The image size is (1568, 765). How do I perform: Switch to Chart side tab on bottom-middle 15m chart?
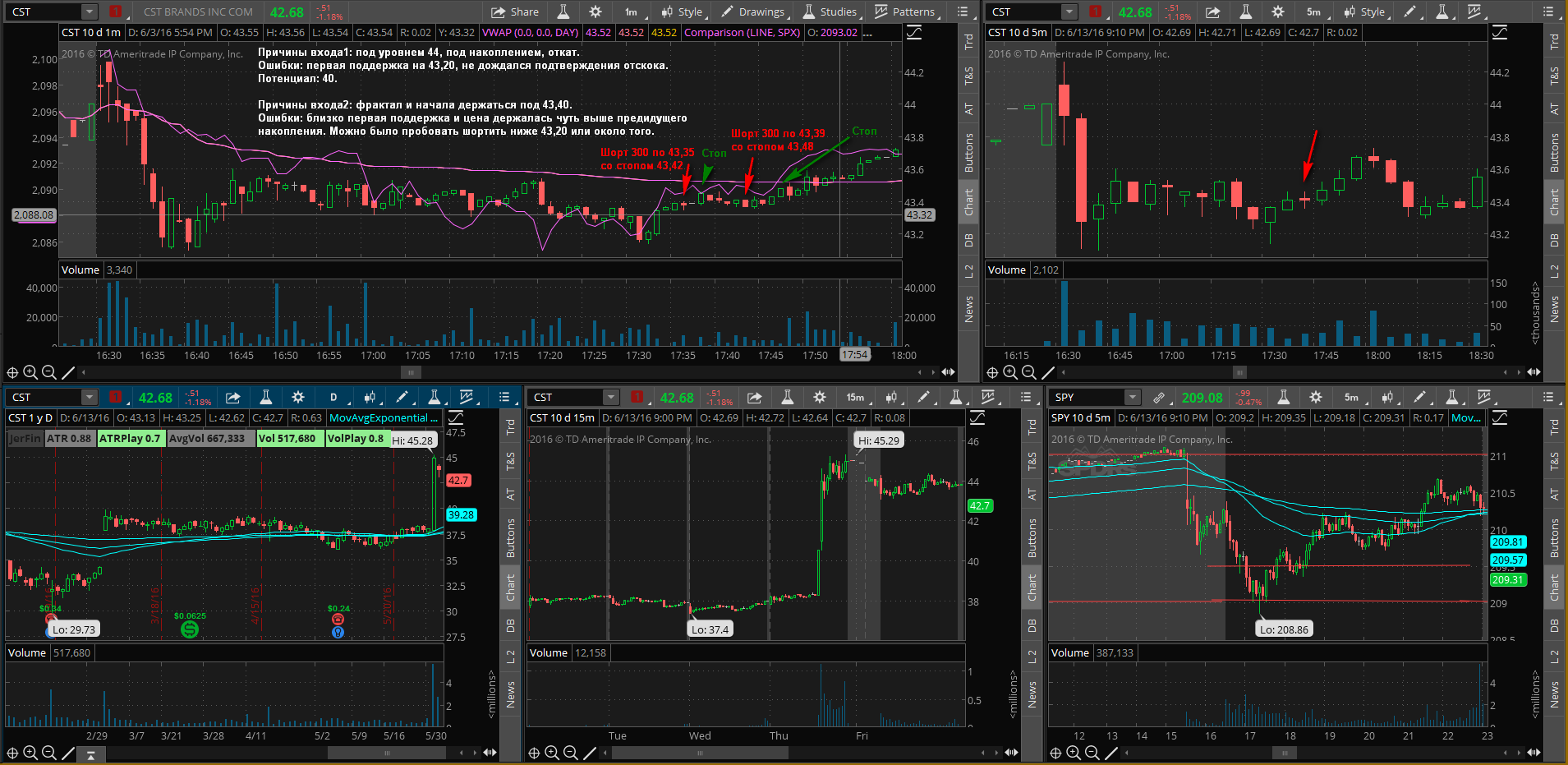pyautogui.click(x=1032, y=587)
